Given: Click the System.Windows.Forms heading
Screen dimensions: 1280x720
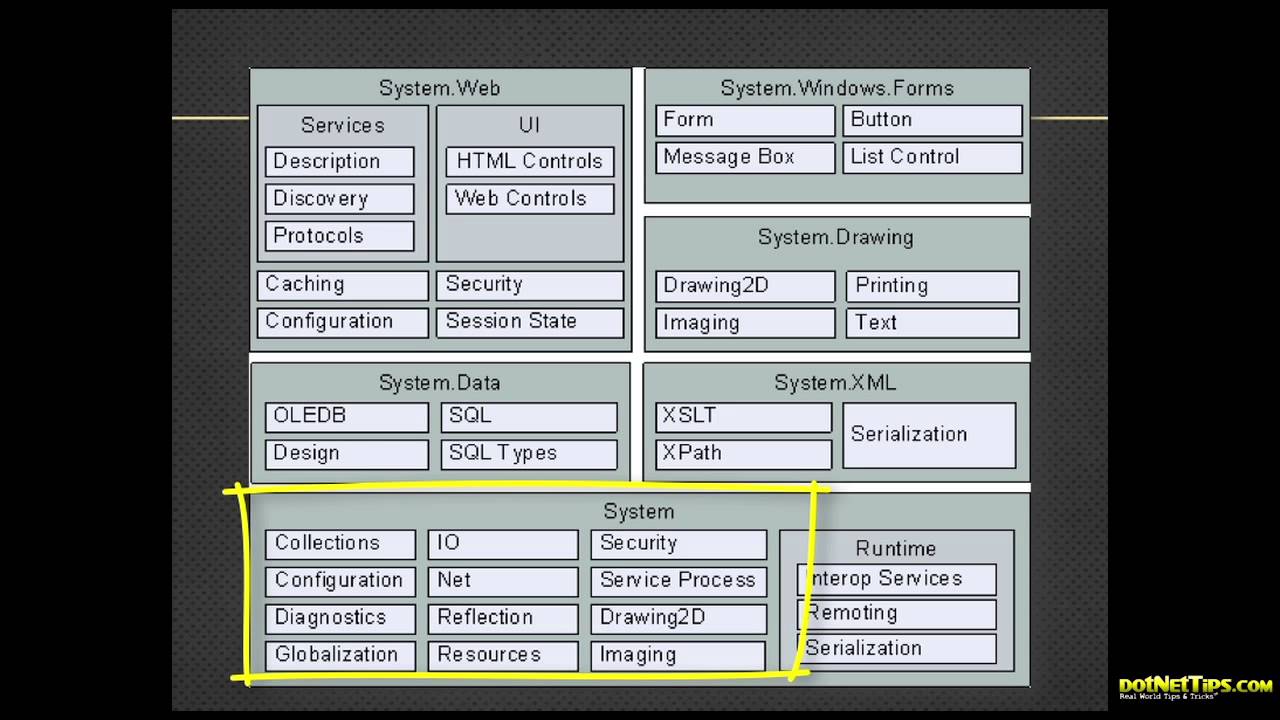Looking at the screenshot, I should [x=837, y=88].
